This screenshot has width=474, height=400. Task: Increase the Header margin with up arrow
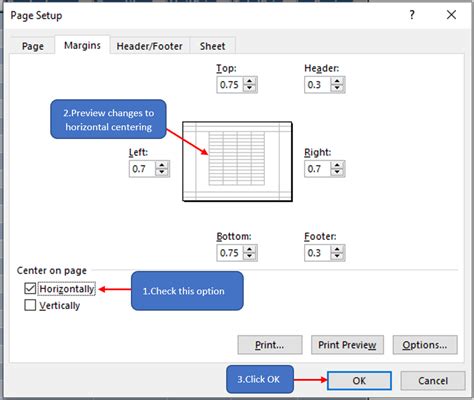coord(337,81)
